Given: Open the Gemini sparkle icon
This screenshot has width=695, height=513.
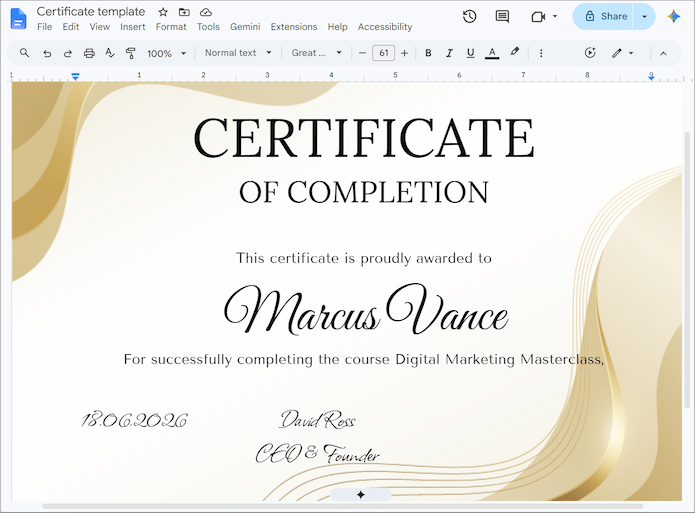Looking at the screenshot, I should [x=673, y=16].
